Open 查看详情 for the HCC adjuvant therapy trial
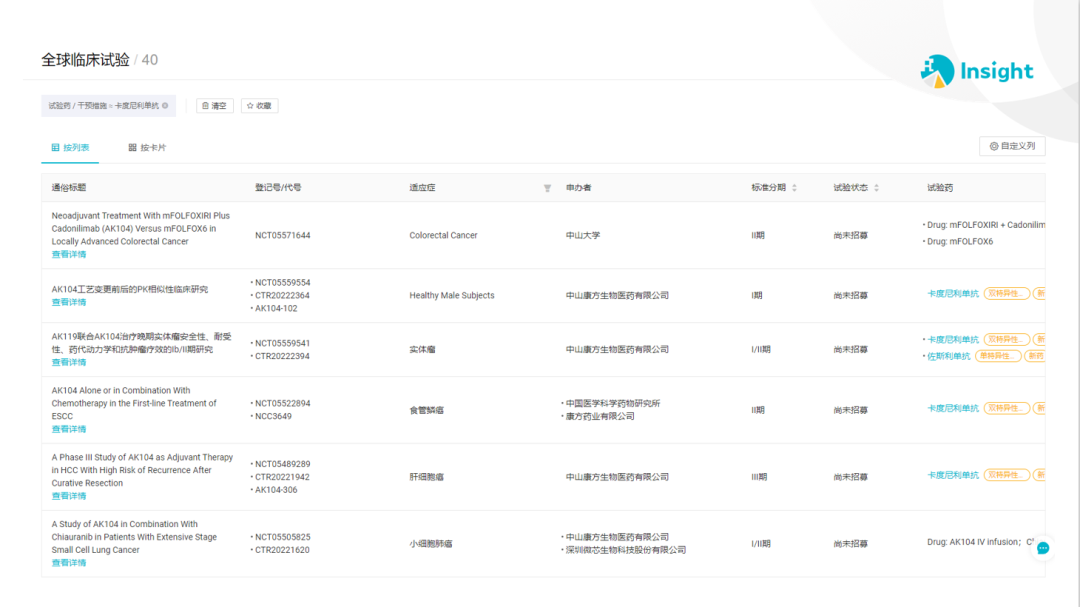Image resolution: width=1080 pixels, height=607 pixels. 69,495
